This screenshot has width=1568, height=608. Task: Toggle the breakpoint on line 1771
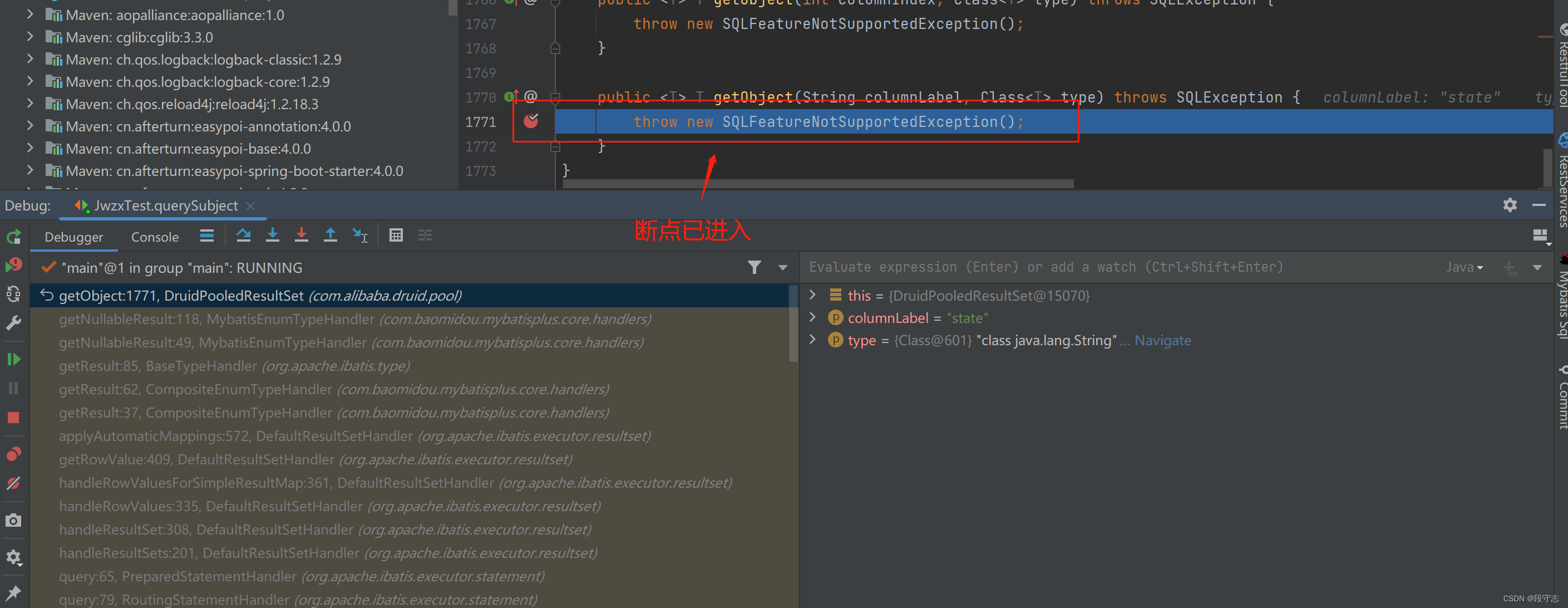point(531,121)
